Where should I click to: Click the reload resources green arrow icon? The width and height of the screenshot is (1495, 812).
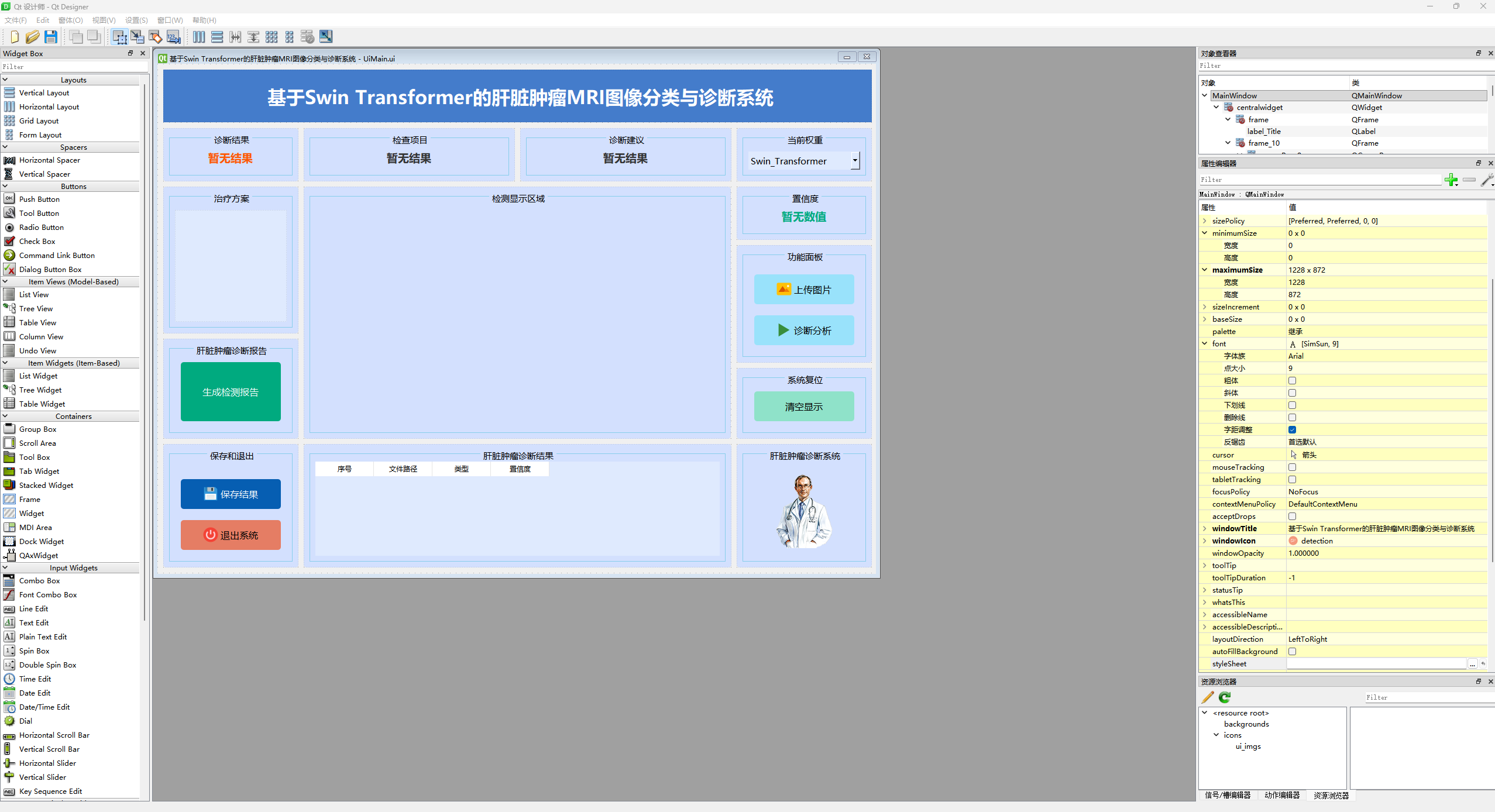1225,697
